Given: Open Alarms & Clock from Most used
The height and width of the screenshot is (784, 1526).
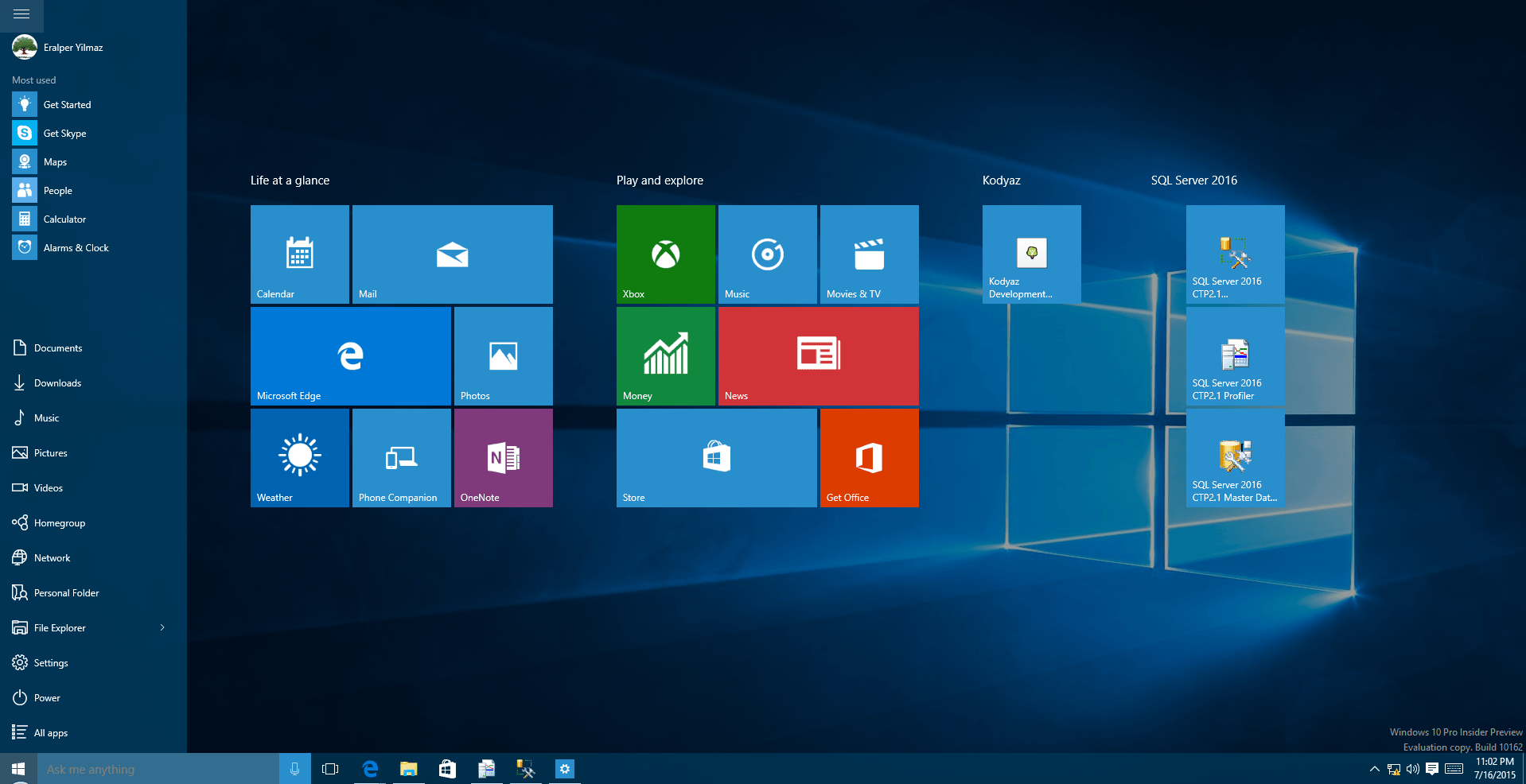Looking at the screenshot, I should coord(93,247).
